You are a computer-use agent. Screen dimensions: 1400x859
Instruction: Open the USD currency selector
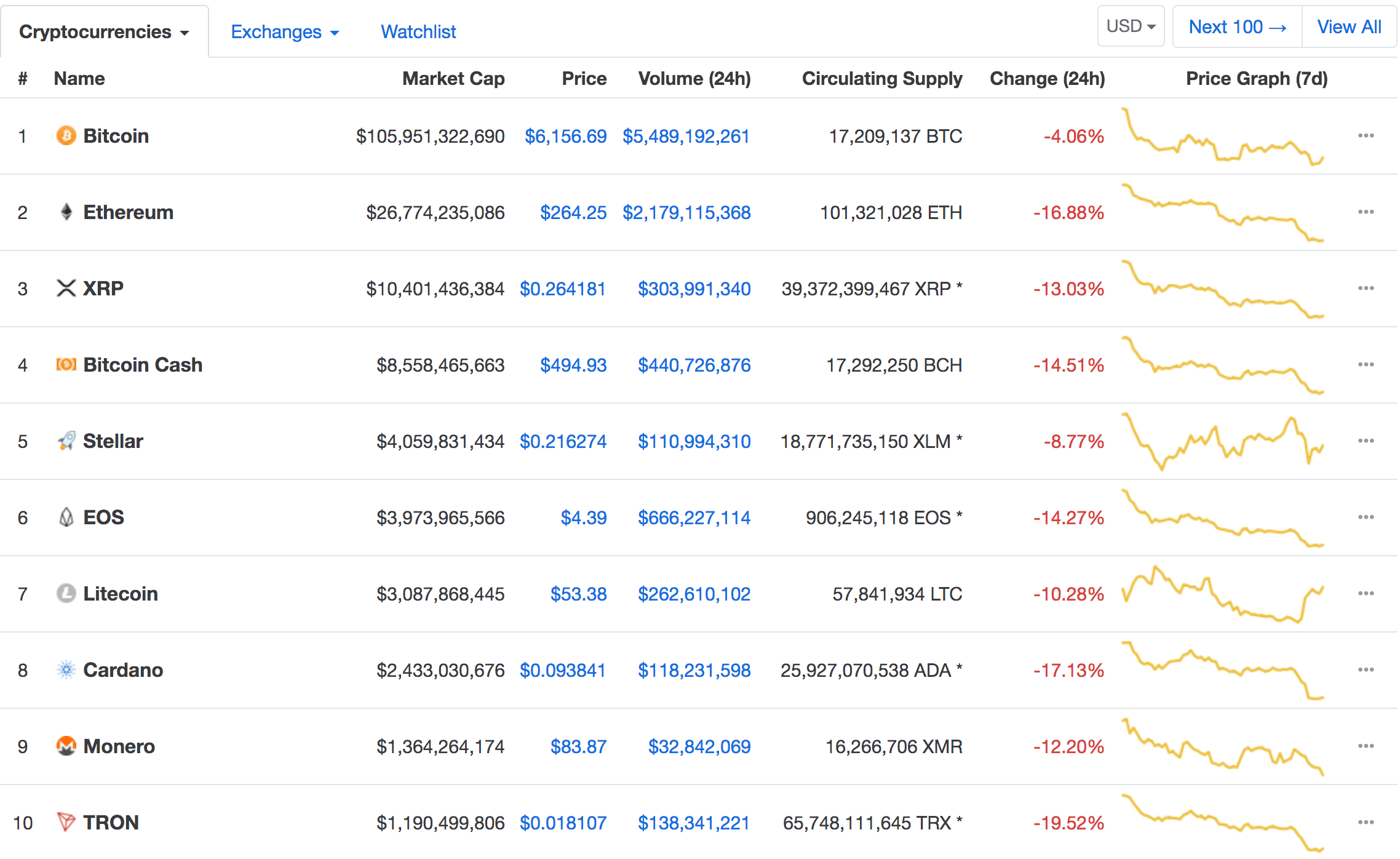(1131, 26)
